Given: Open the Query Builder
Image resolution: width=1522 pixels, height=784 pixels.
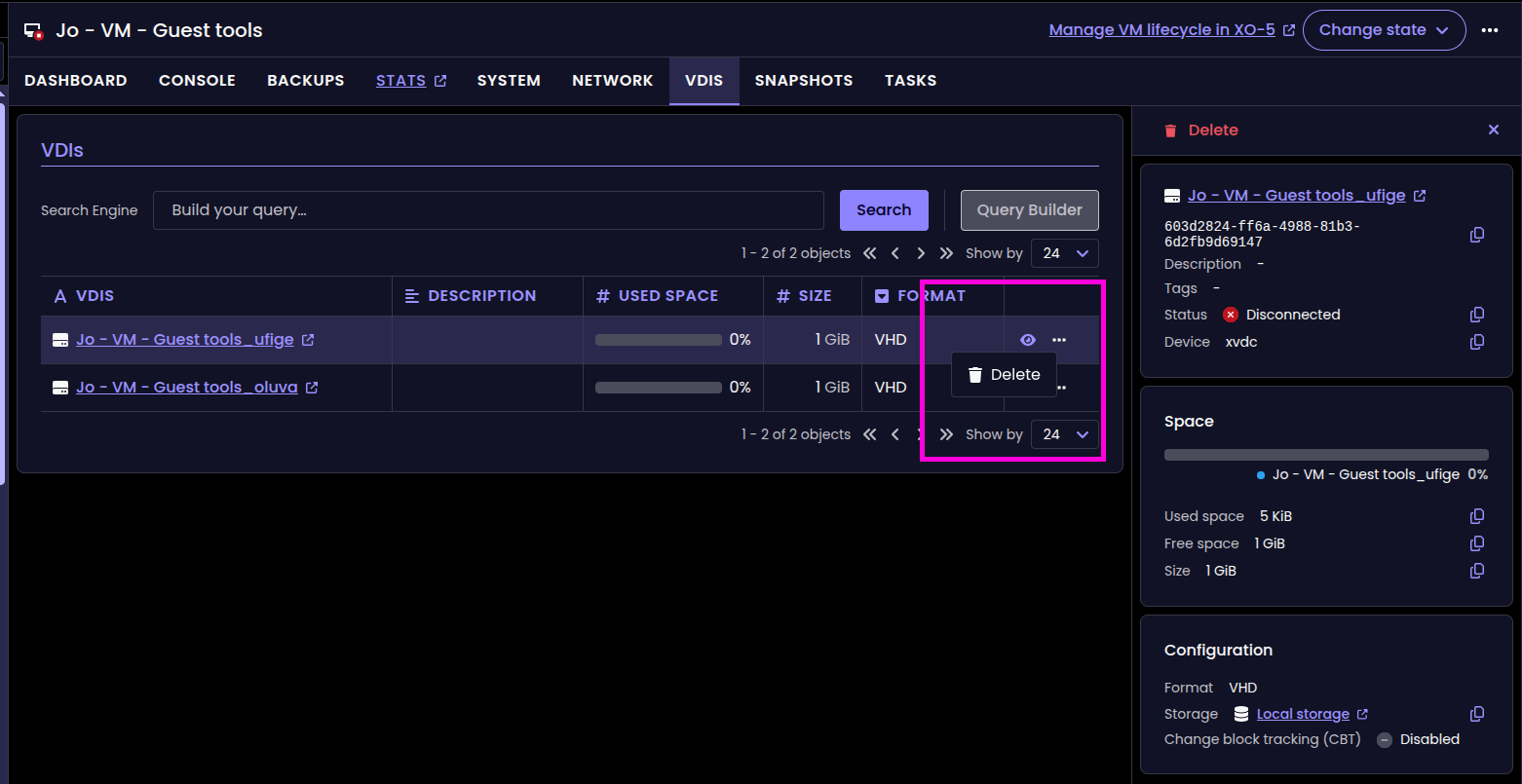Looking at the screenshot, I should (1029, 210).
